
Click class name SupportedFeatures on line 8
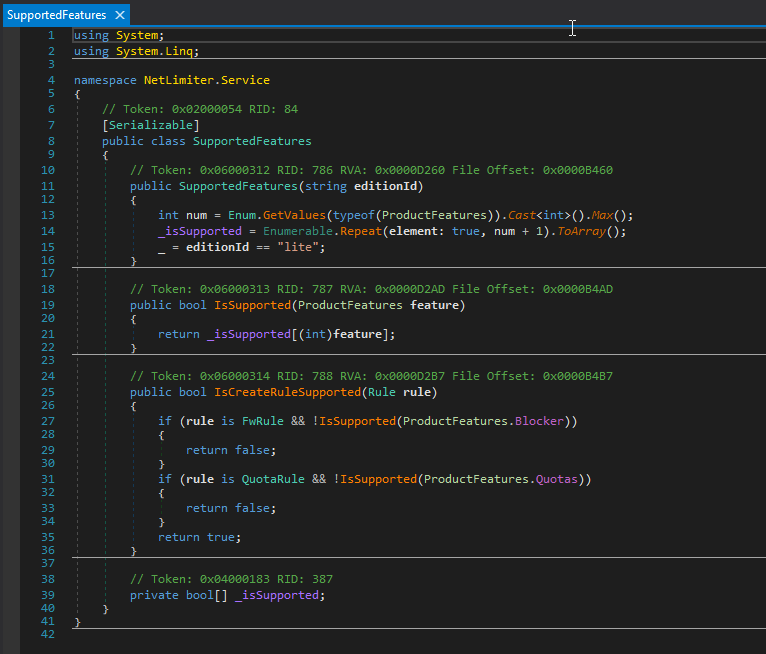252,141
